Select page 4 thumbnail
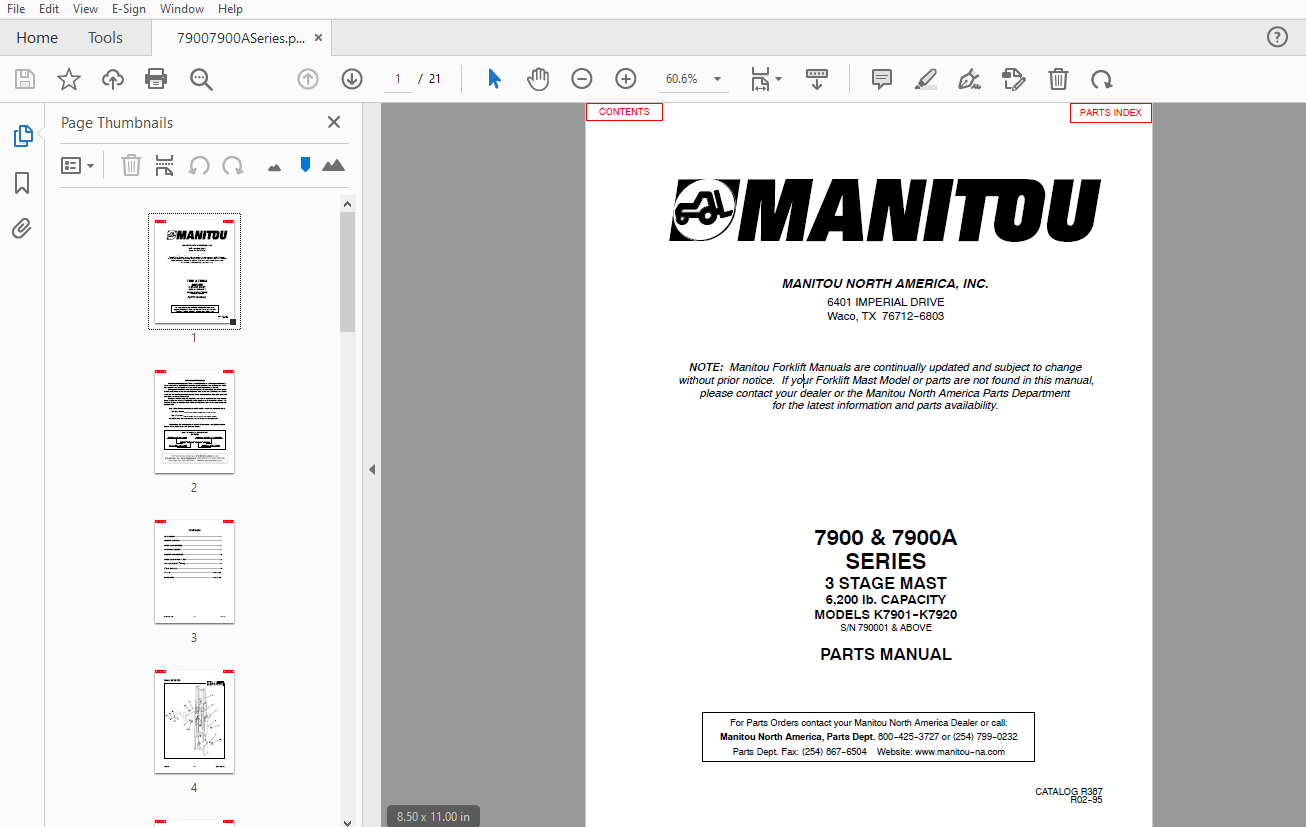Screen dimensions: 1306x827 tap(194, 721)
